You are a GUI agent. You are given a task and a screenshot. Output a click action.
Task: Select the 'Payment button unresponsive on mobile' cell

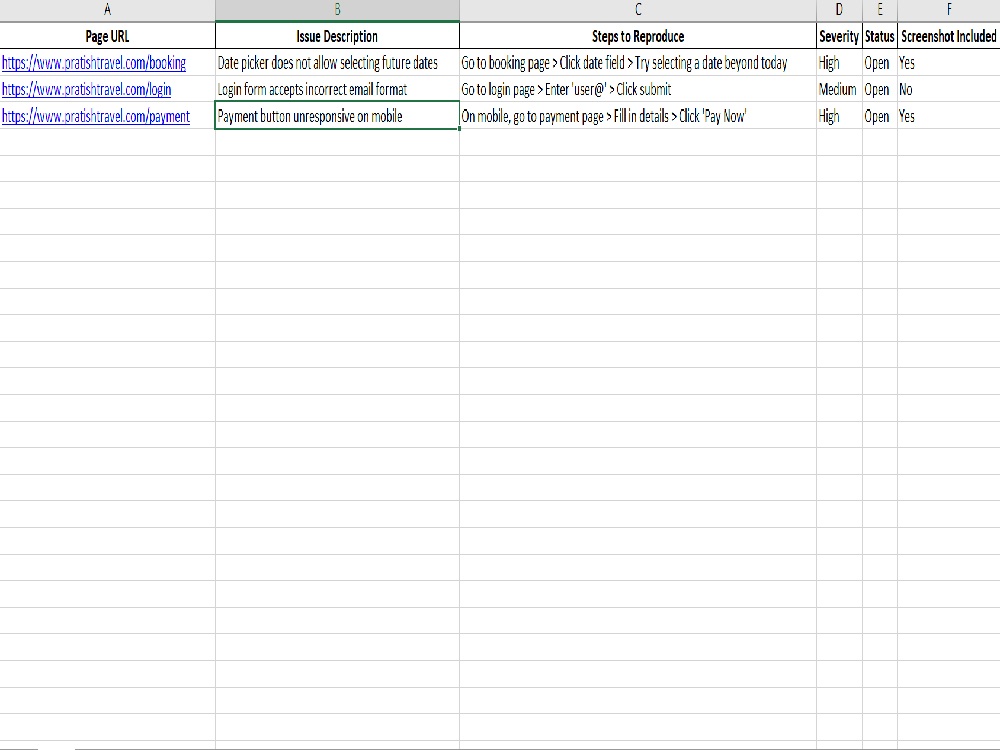point(337,115)
